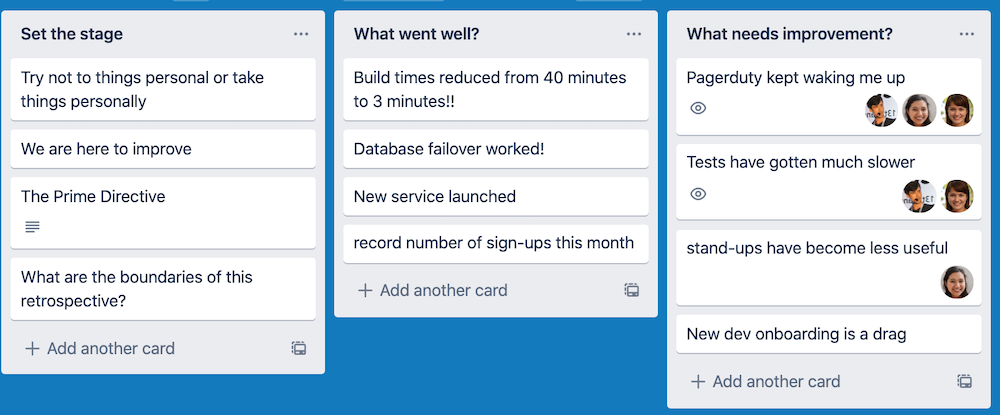Image resolution: width=1000 pixels, height=415 pixels.
Task: Create card from template in What needs improvement
Action: pyautogui.click(x=965, y=381)
